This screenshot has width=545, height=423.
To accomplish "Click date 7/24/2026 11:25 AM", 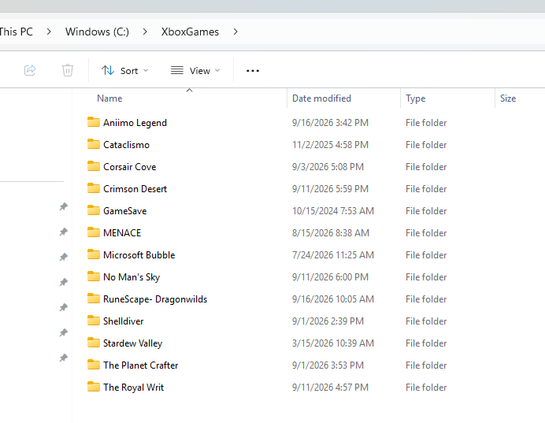I will point(333,255).
